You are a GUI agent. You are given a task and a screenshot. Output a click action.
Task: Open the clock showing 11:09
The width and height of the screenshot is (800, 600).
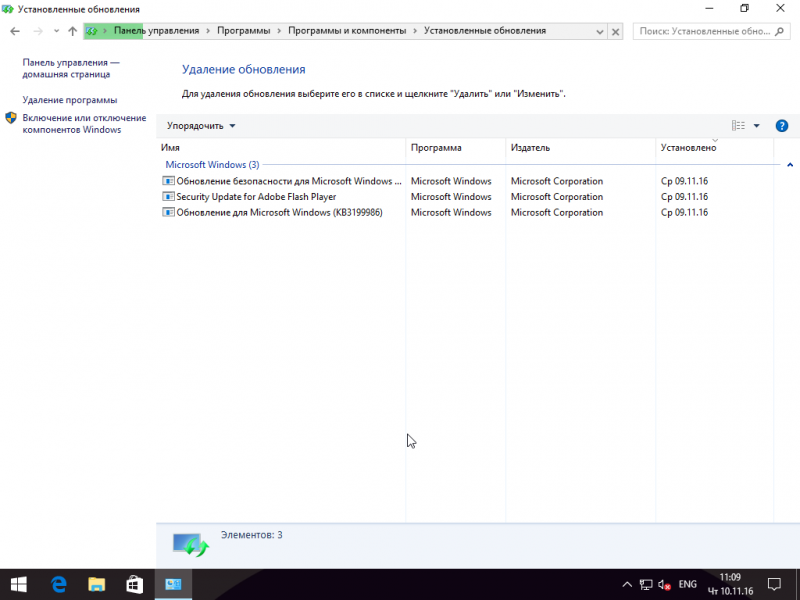730,585
